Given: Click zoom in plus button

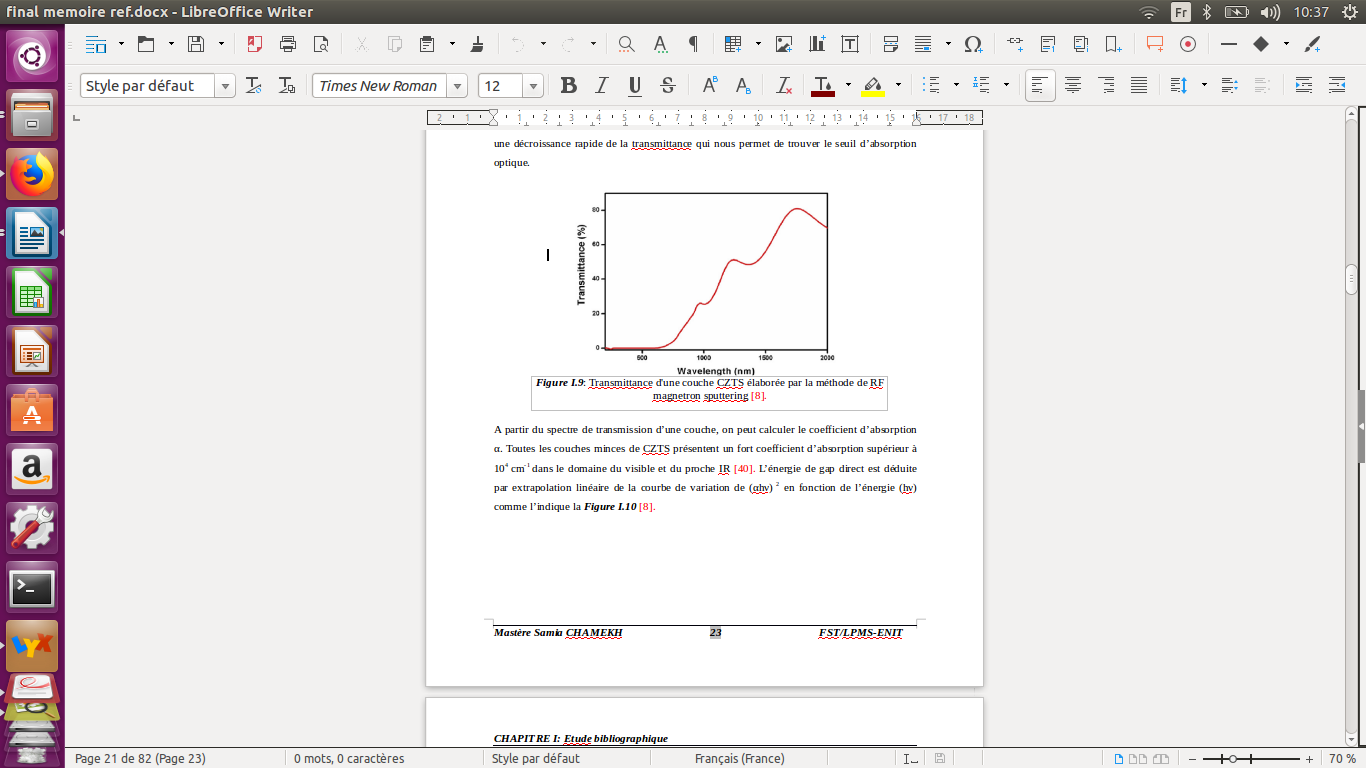Looking at the screenshot, I should click(1310, 759).
